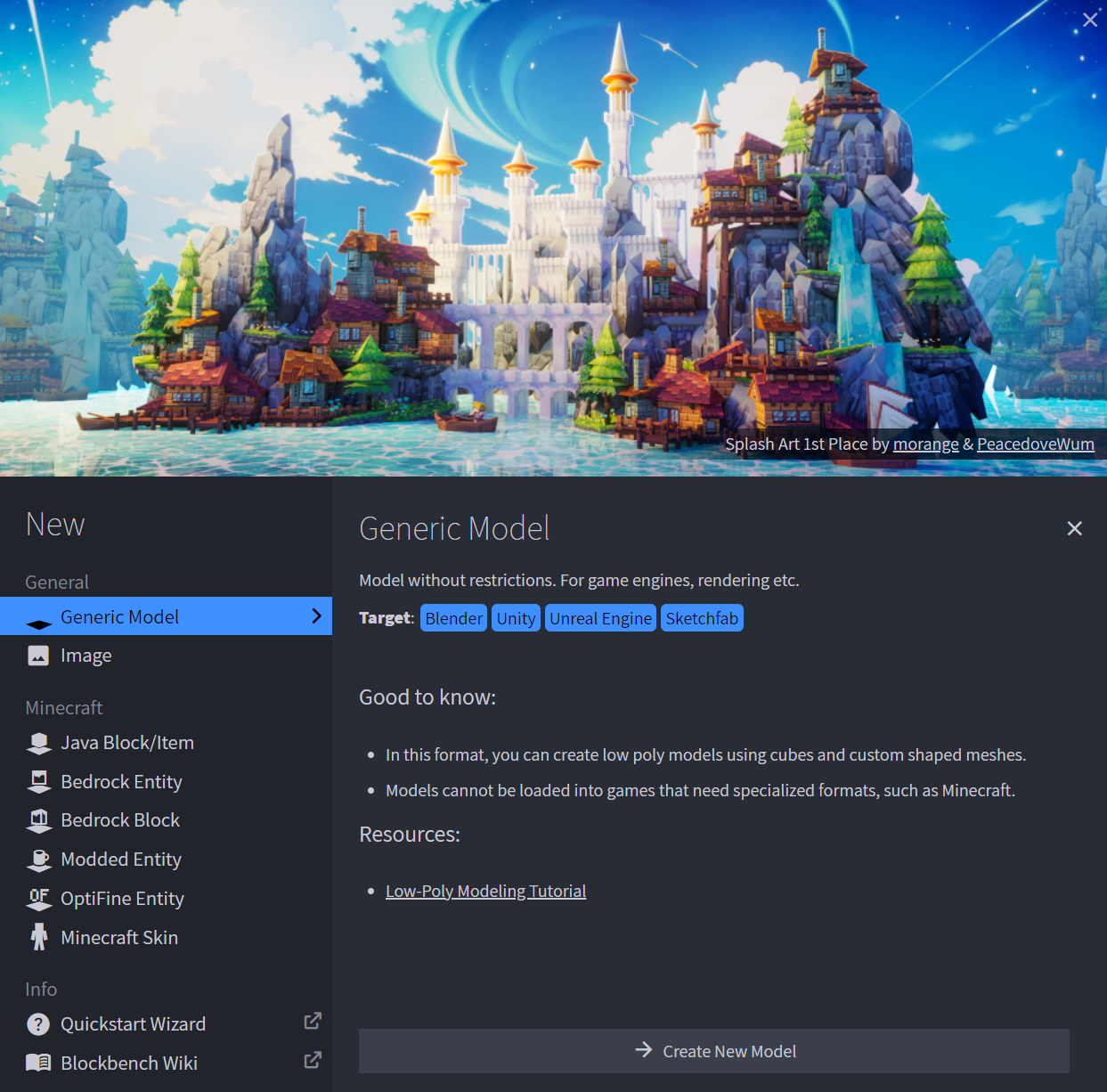Select the OptiFine Entity format

166,899
